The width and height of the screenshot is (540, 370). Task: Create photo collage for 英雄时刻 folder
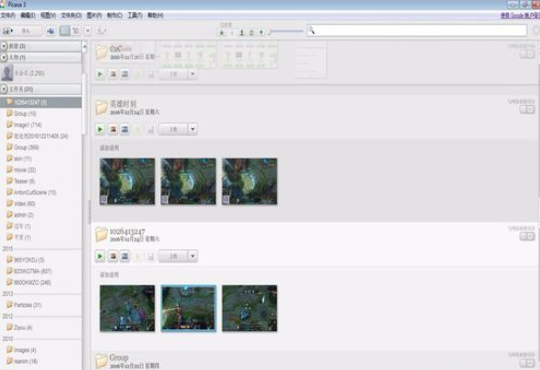113,129
